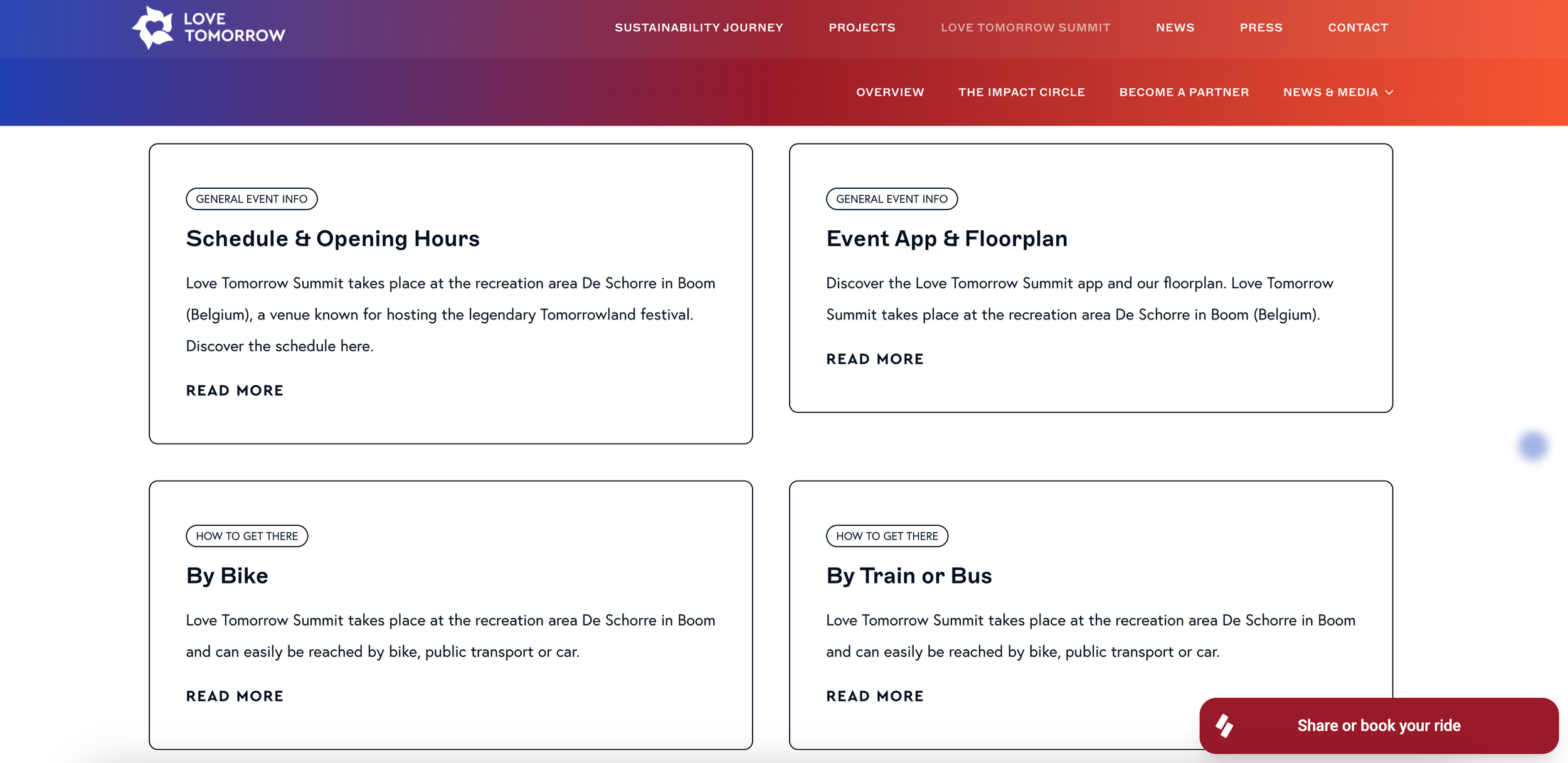Open the Event App & Floorplan heading
The width and height of the screenshot is (1568, 763).
pos(946,238)
